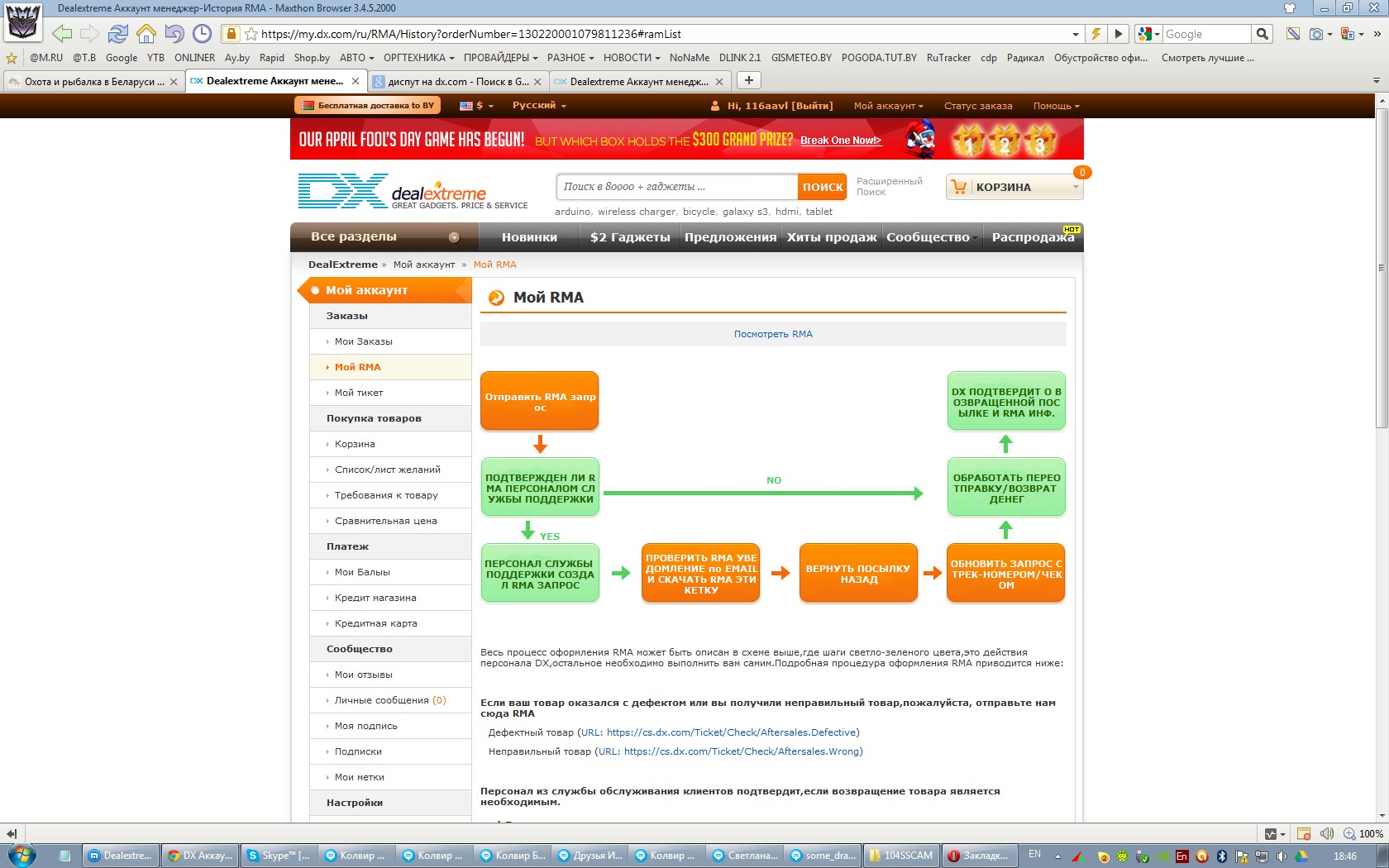Toggle the lightning fast-mode button
1389x868 pixels.
(x=1095, y=34)
